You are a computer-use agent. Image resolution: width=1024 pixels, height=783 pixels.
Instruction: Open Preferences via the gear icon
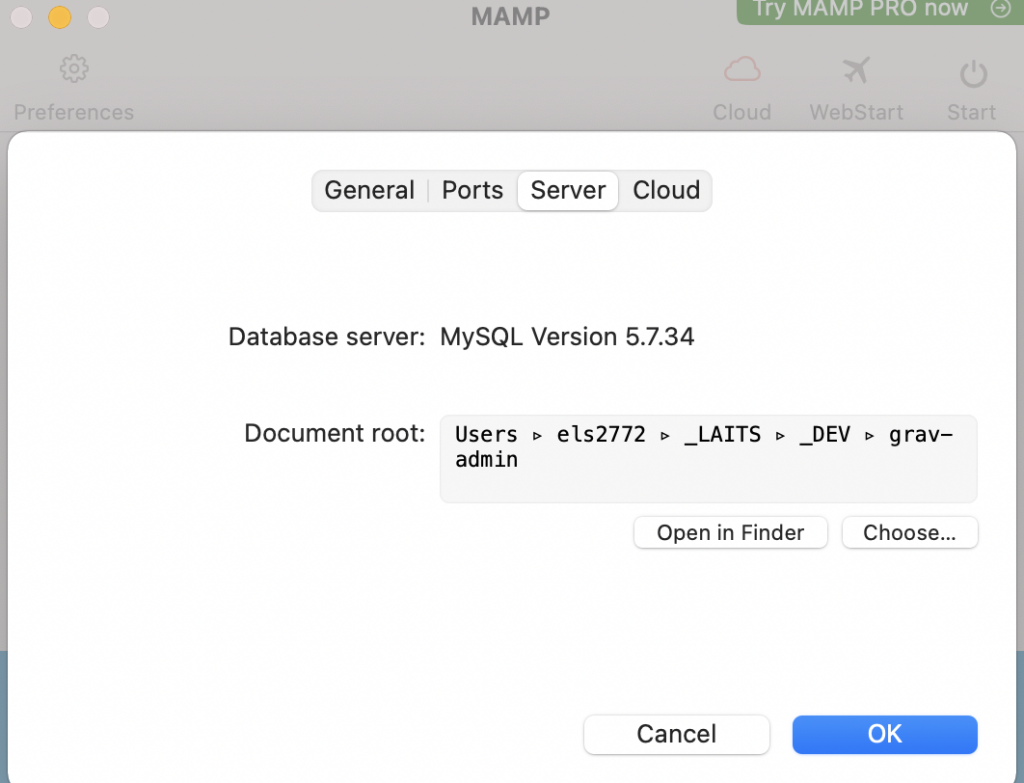[x=74, y=69]
